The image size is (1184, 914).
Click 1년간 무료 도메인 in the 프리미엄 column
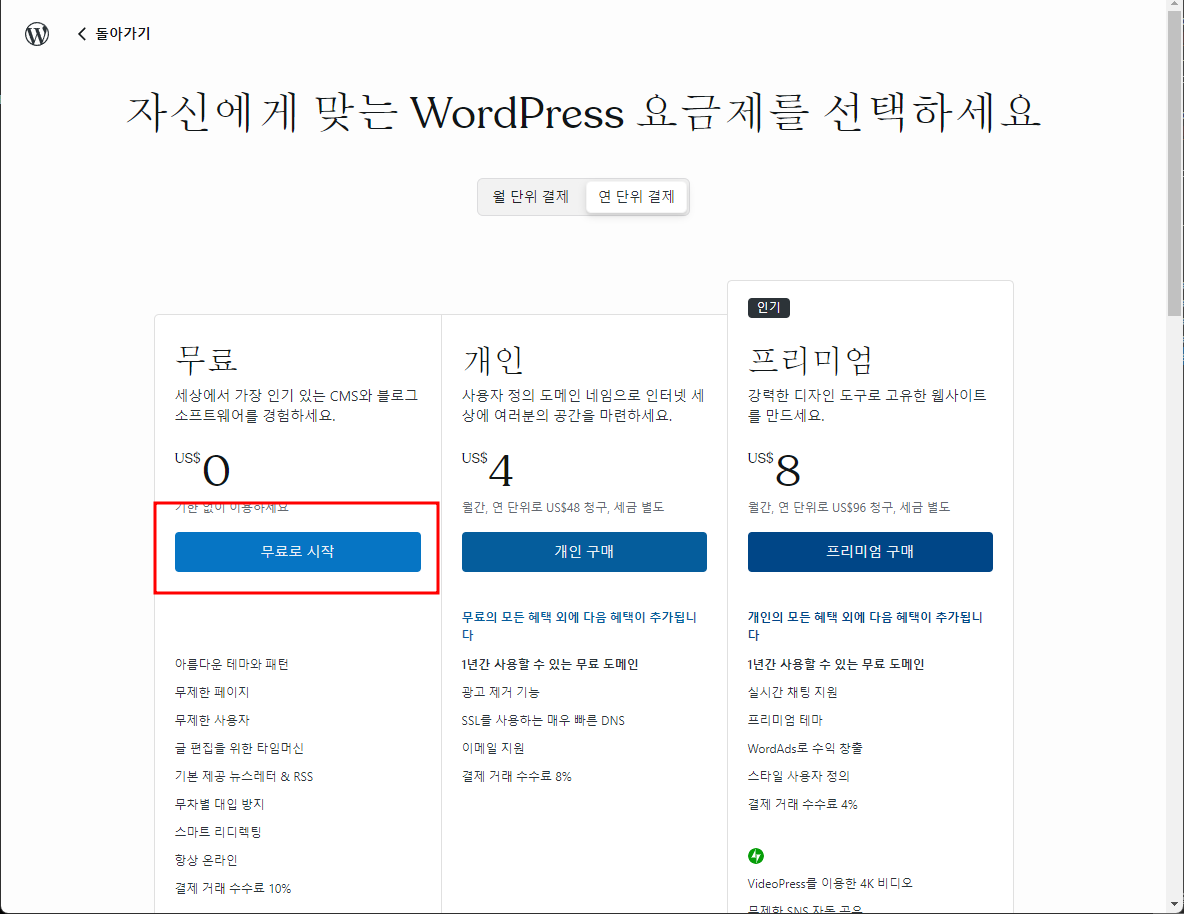(x=836, y=664)
